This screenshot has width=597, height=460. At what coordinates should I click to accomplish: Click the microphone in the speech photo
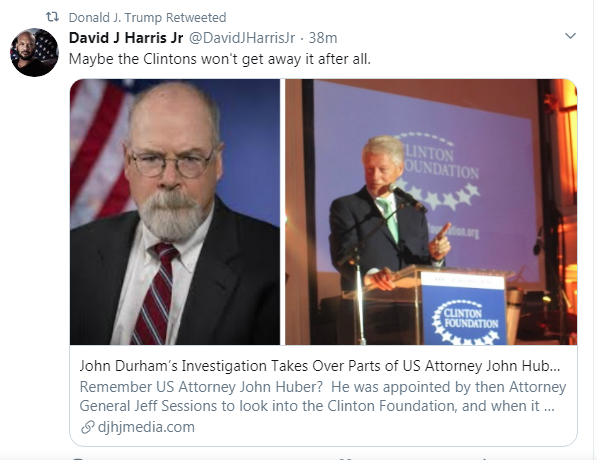click(407, 198)
